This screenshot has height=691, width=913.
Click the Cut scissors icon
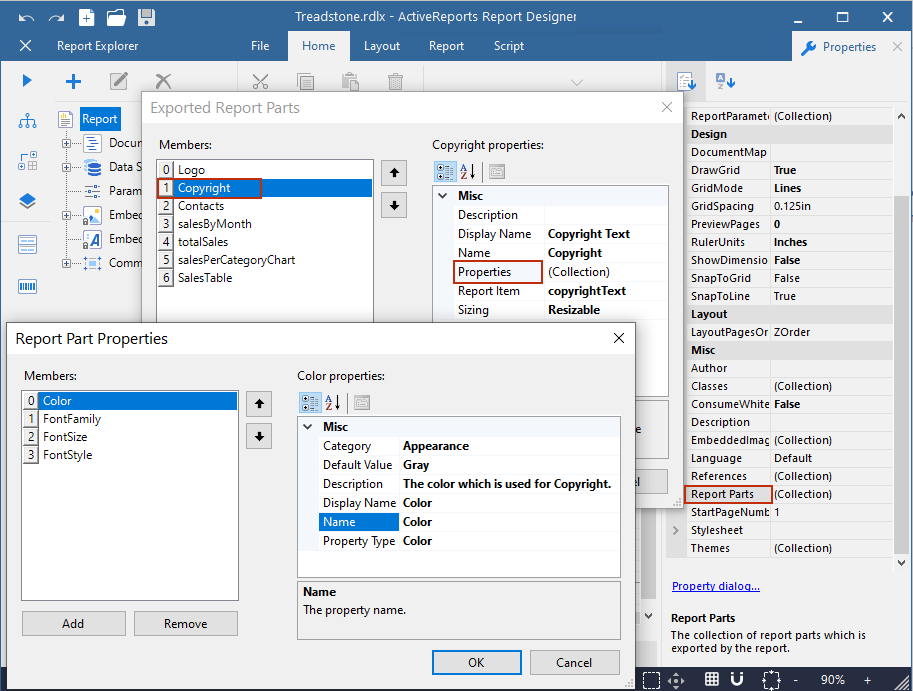tap(260, 81)
